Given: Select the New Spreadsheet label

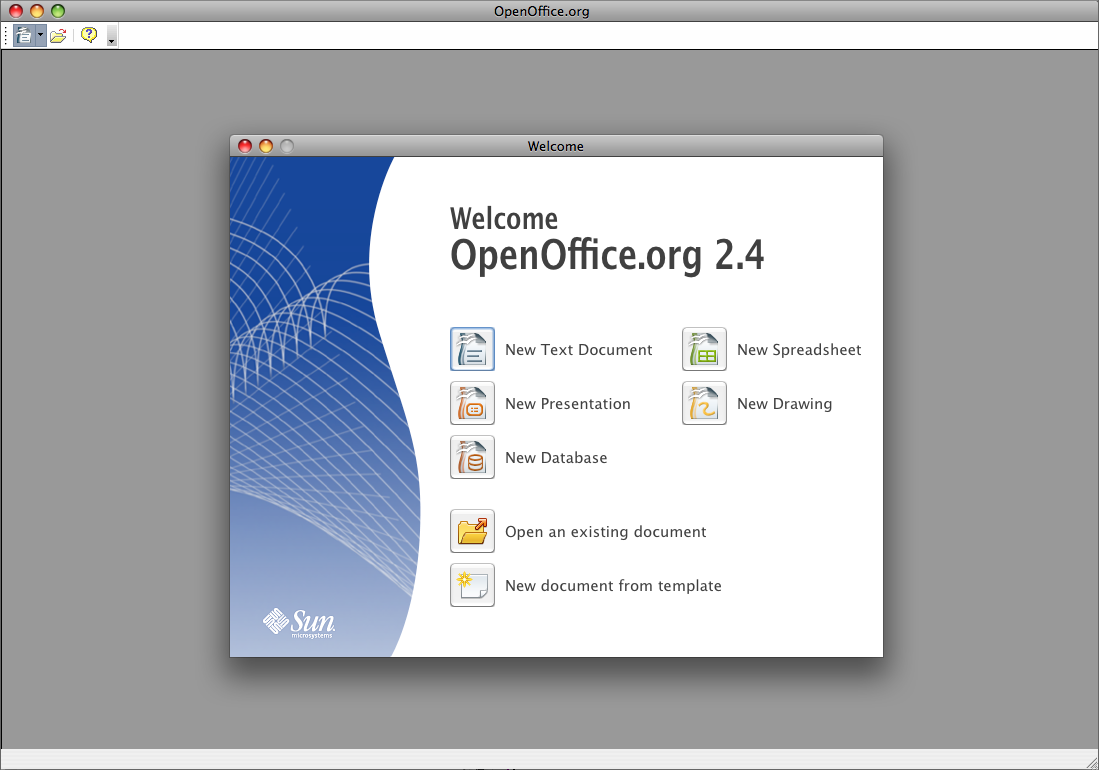Looking at the screenshot, I should (x=798, y=350).
